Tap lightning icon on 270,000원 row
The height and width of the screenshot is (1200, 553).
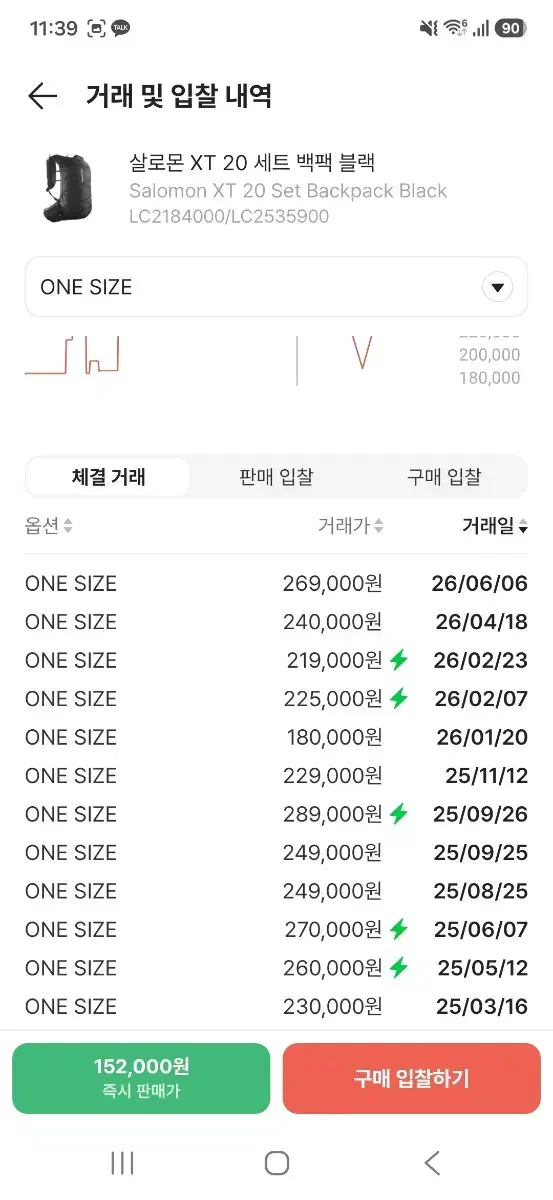pyautogui.click(x=399, y=929)
